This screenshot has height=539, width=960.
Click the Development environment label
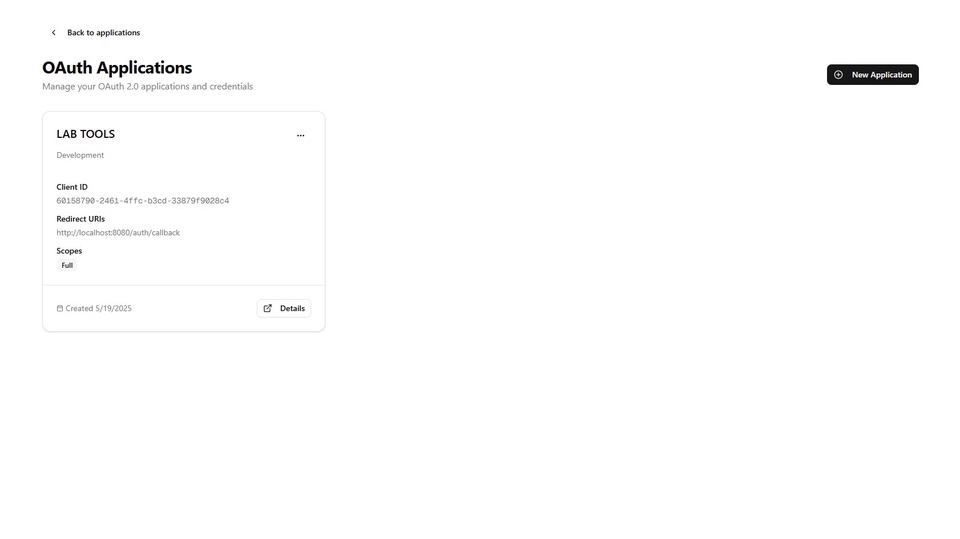tap(80, 156)
